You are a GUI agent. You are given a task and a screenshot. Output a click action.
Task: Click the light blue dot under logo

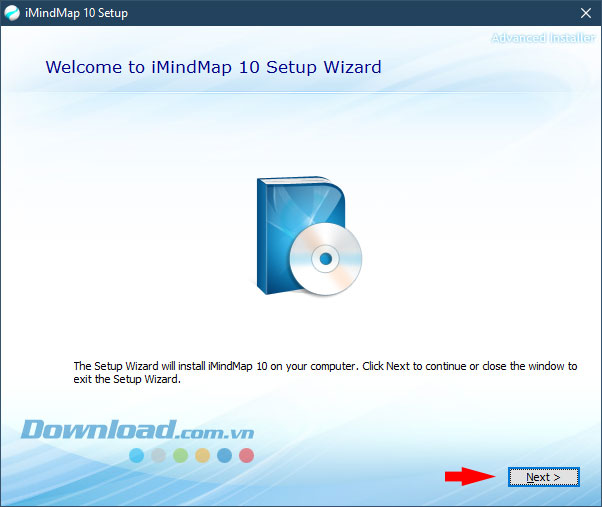pos(137,455)
